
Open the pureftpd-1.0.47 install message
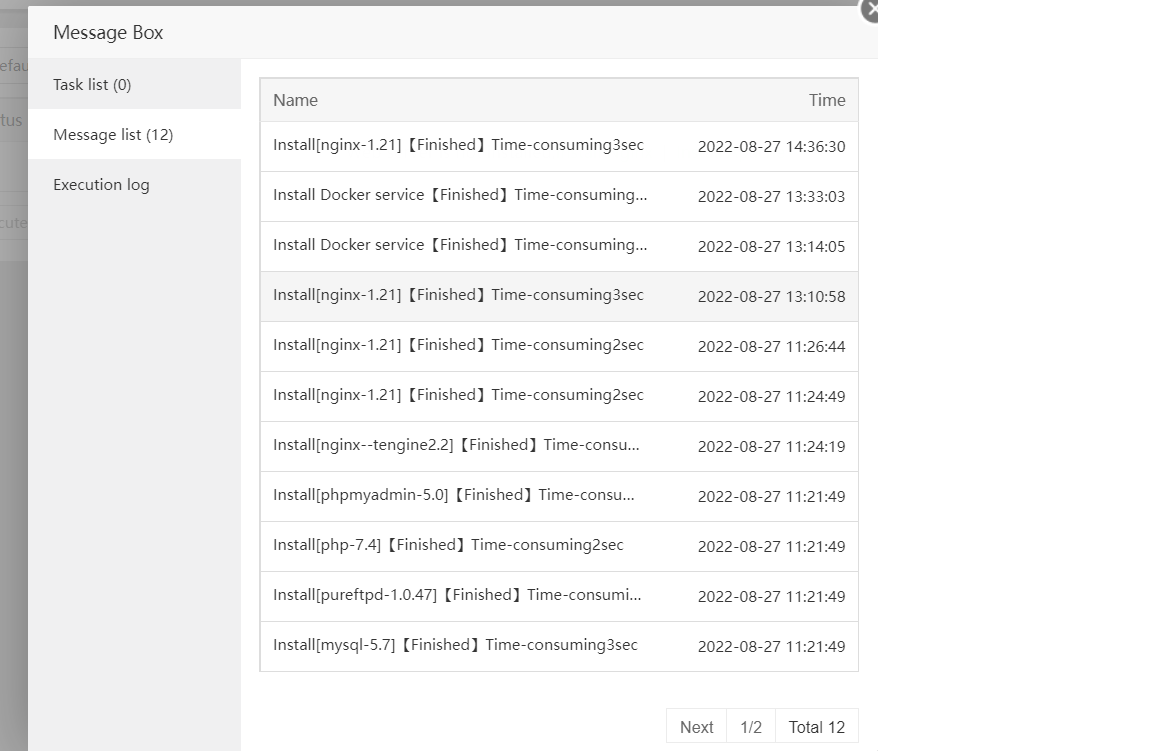click(x=457, y=596)
